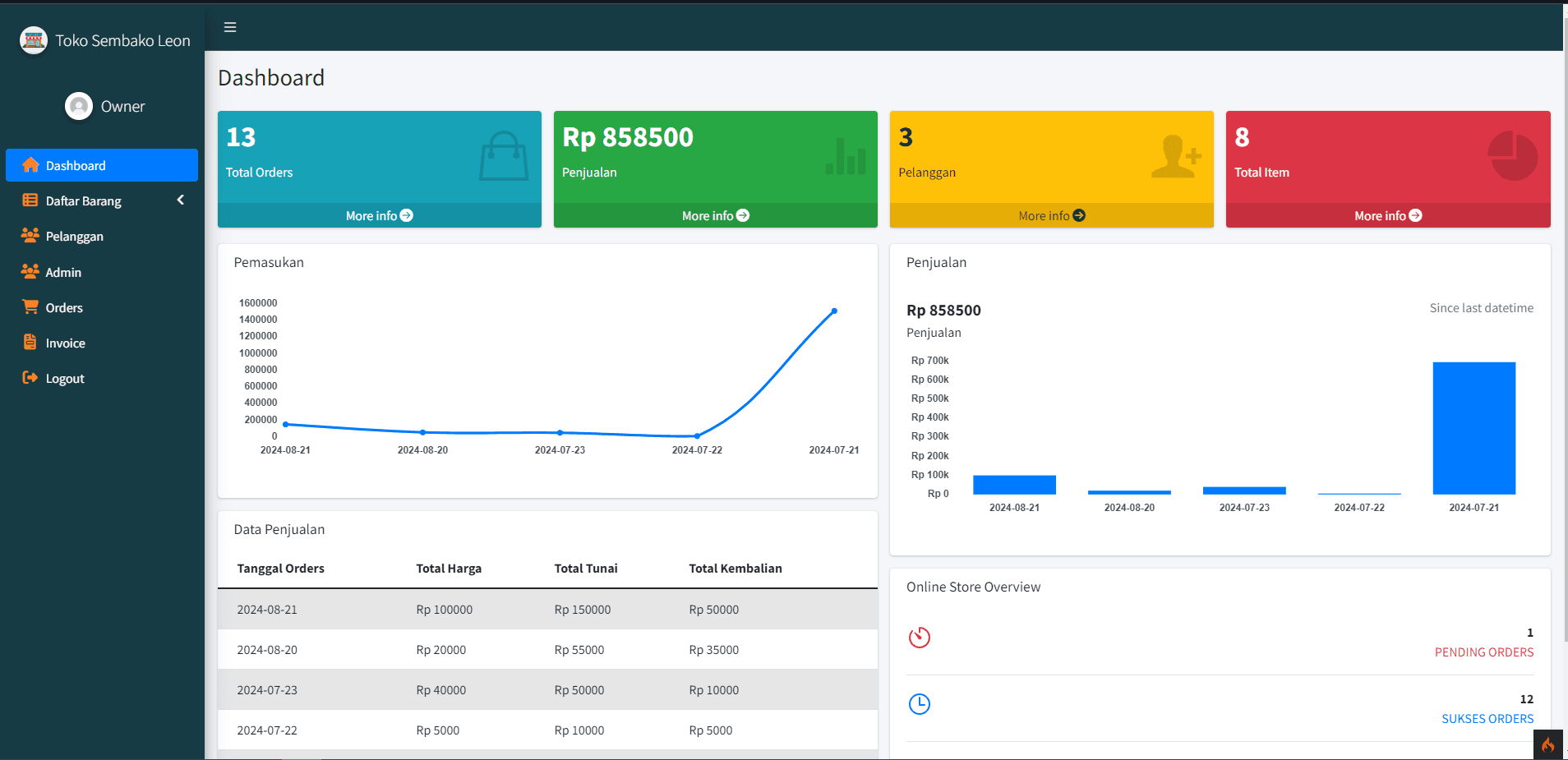Click the Invoice document icon
1568x760 pixels.
[30, 343]
